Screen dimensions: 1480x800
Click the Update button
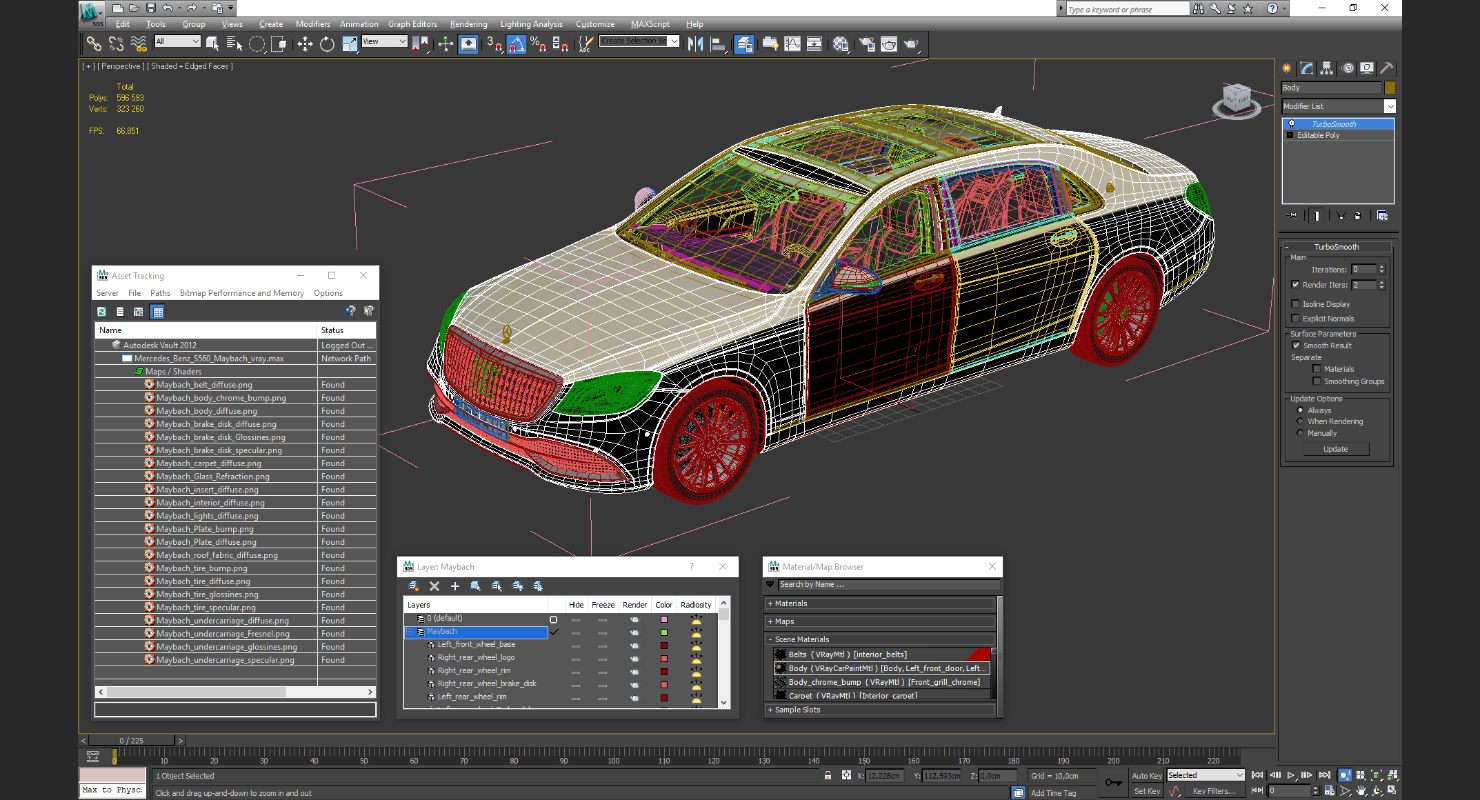click(x=1336, y=449)
